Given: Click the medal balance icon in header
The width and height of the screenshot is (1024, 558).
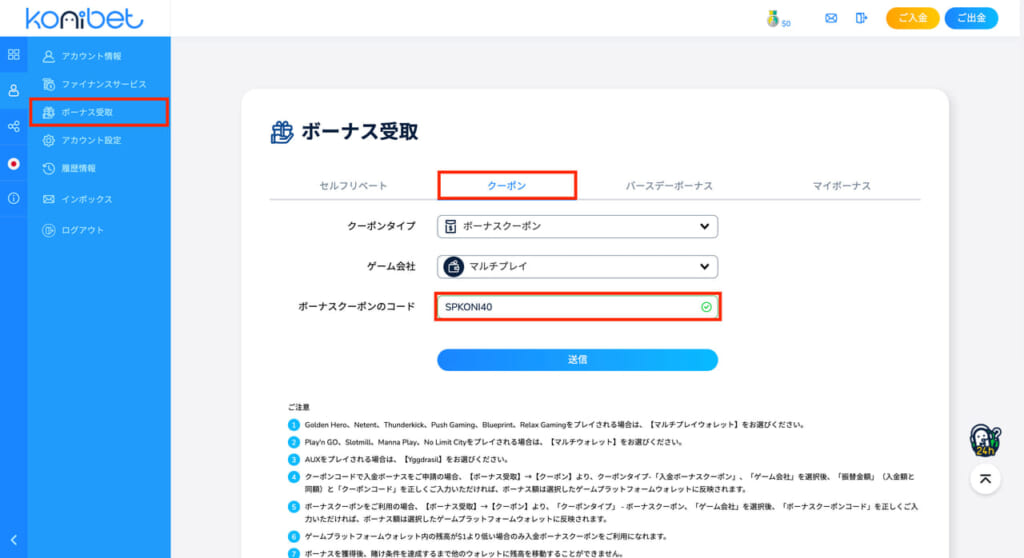Looking at the screenshot, I should point(773,19).
